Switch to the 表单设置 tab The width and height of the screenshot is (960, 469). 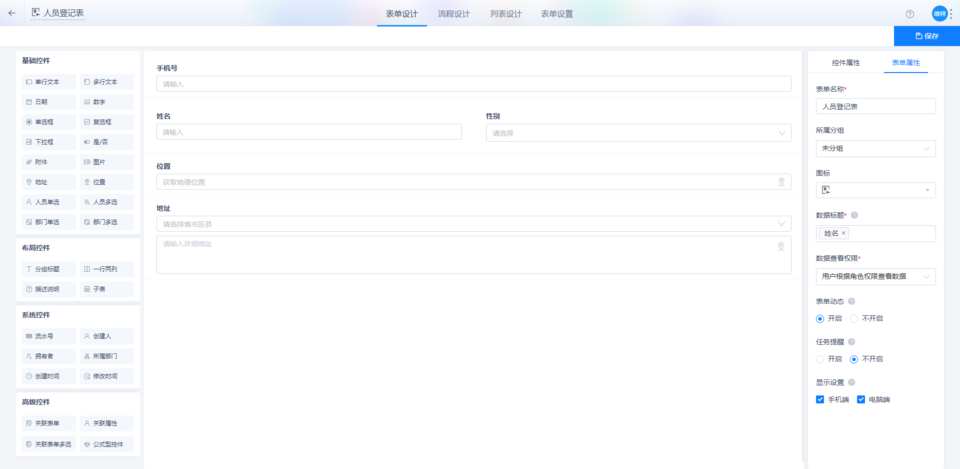(557, 13)
